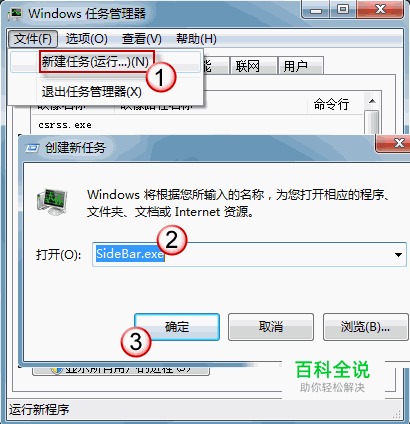Minimize the Task Manager window
This screenshot has width=410, height=424.
coord(315,10)
